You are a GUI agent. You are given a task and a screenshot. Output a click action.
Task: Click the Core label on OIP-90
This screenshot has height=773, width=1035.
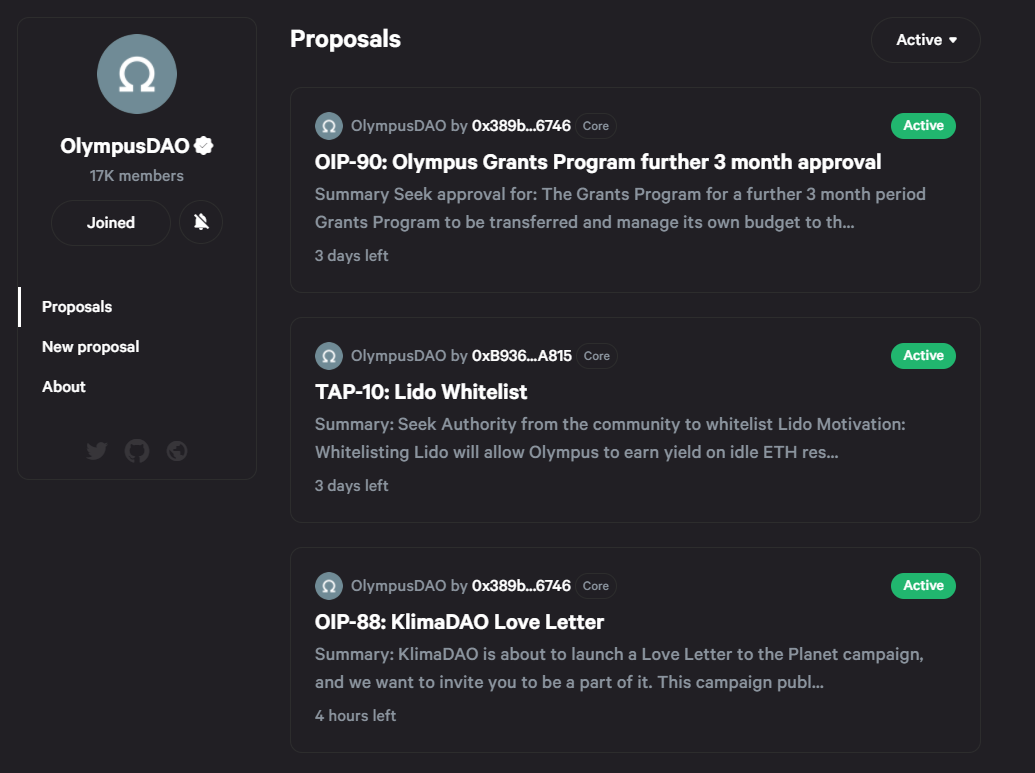596,126
